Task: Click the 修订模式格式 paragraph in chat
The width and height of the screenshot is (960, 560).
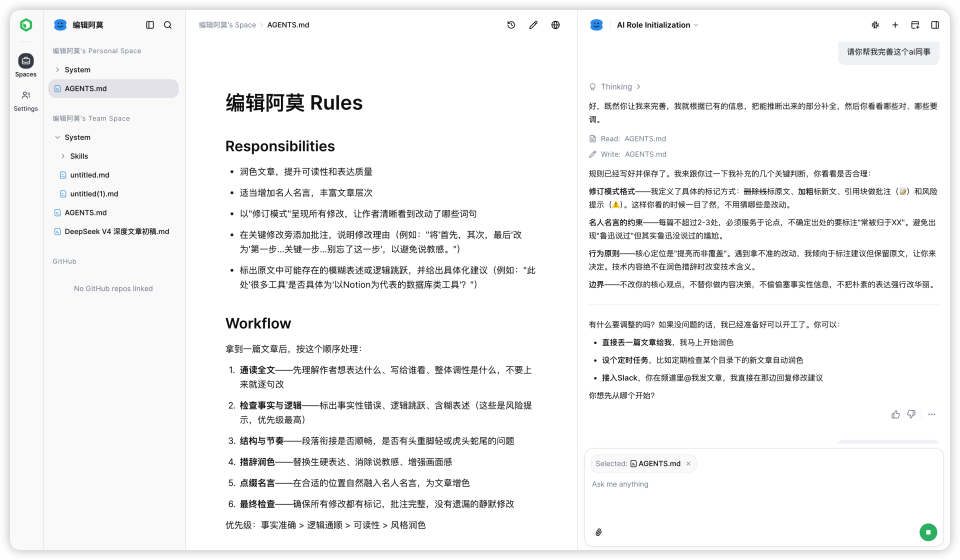Action: [x=763, y=198]
